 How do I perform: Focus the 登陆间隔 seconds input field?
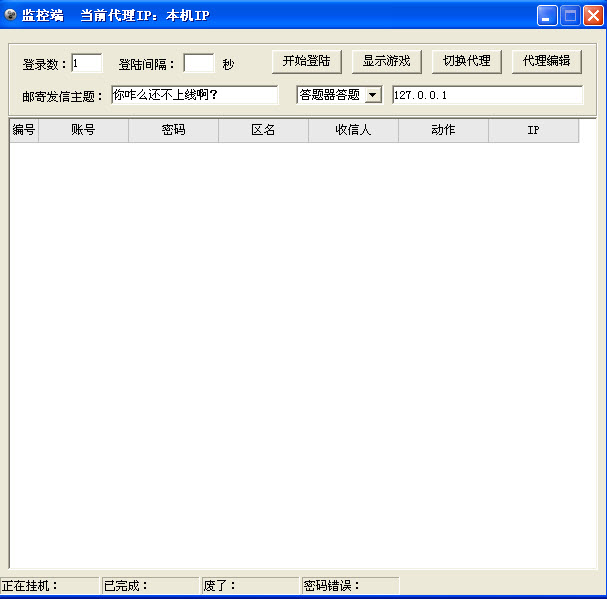199,63
